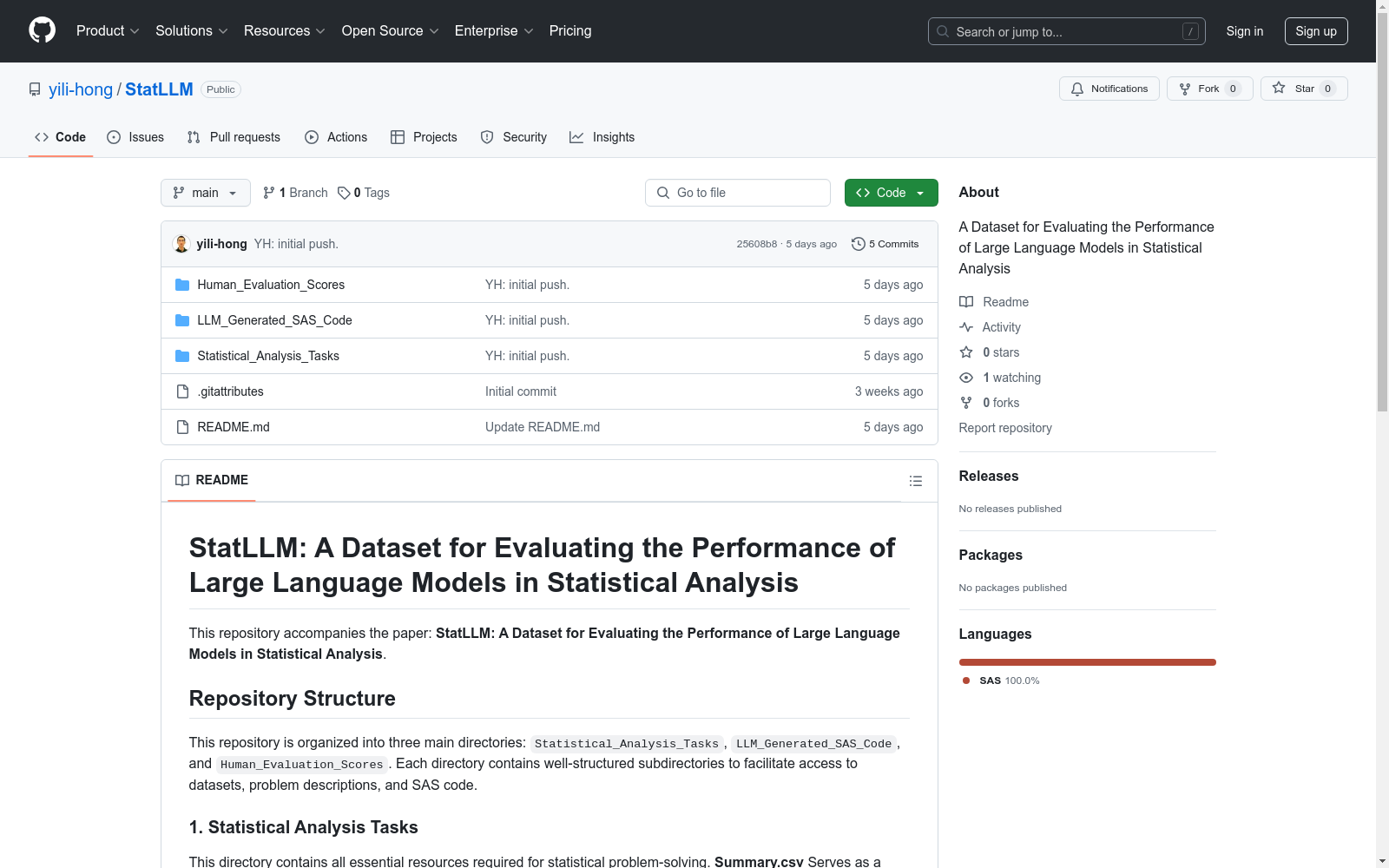Click the Report repository link

pyautogui.click(x=1005, y=428)
